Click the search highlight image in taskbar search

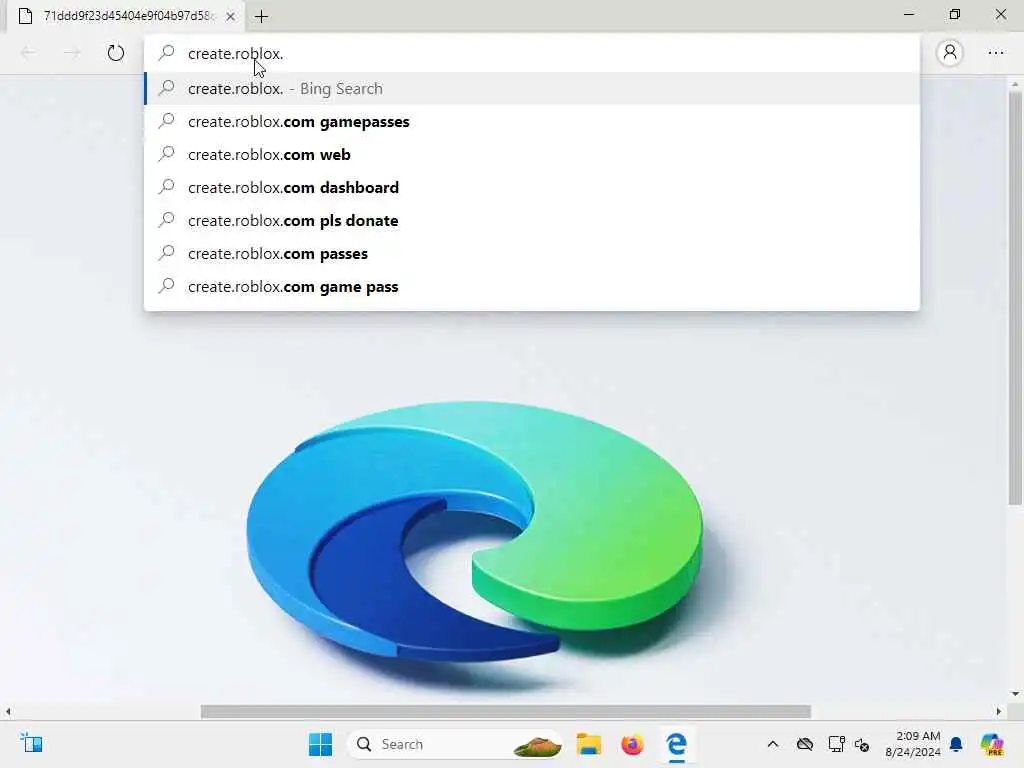pos(537,744)
